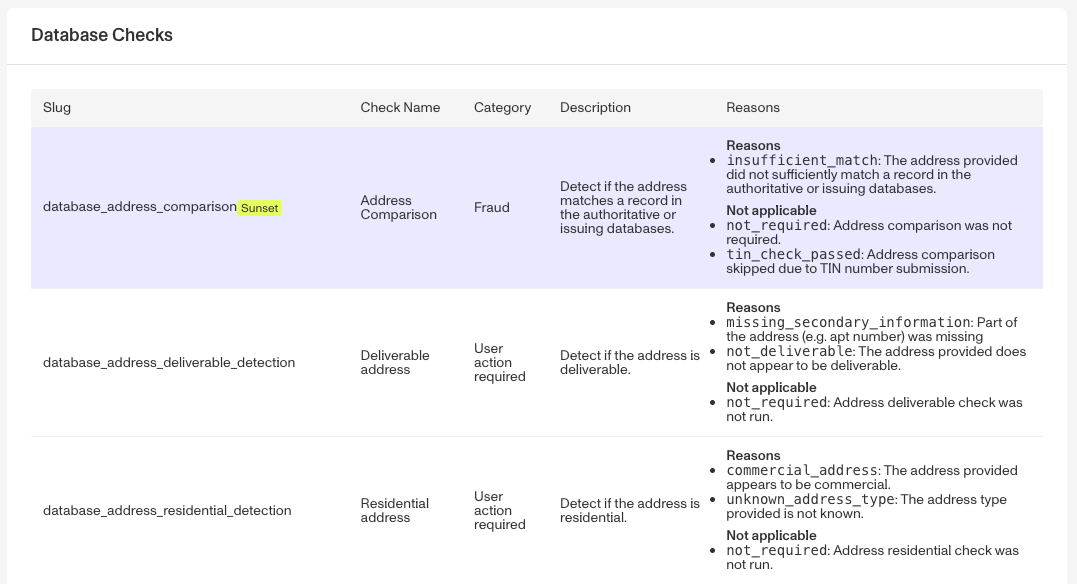The width and height of the screenshot is (1077, 584).
Task: Click the database_address_residential_detection slug
Action: point(167,510)
